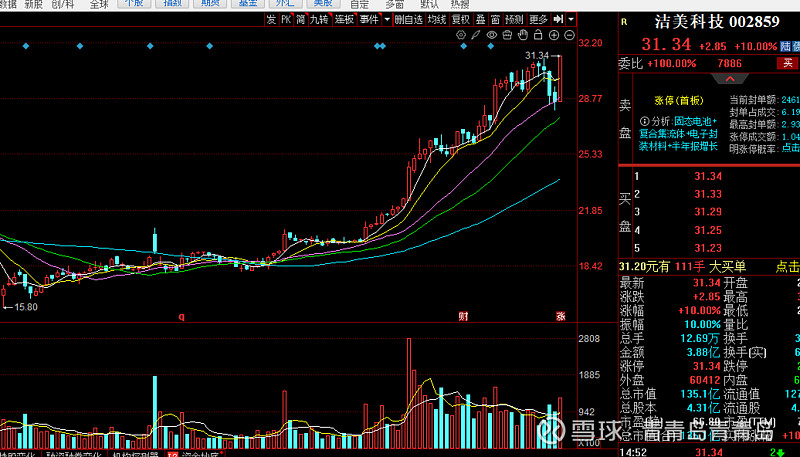Click the 发 toolbar button
This screenshot has width=800, height=457.
point(271,19)
